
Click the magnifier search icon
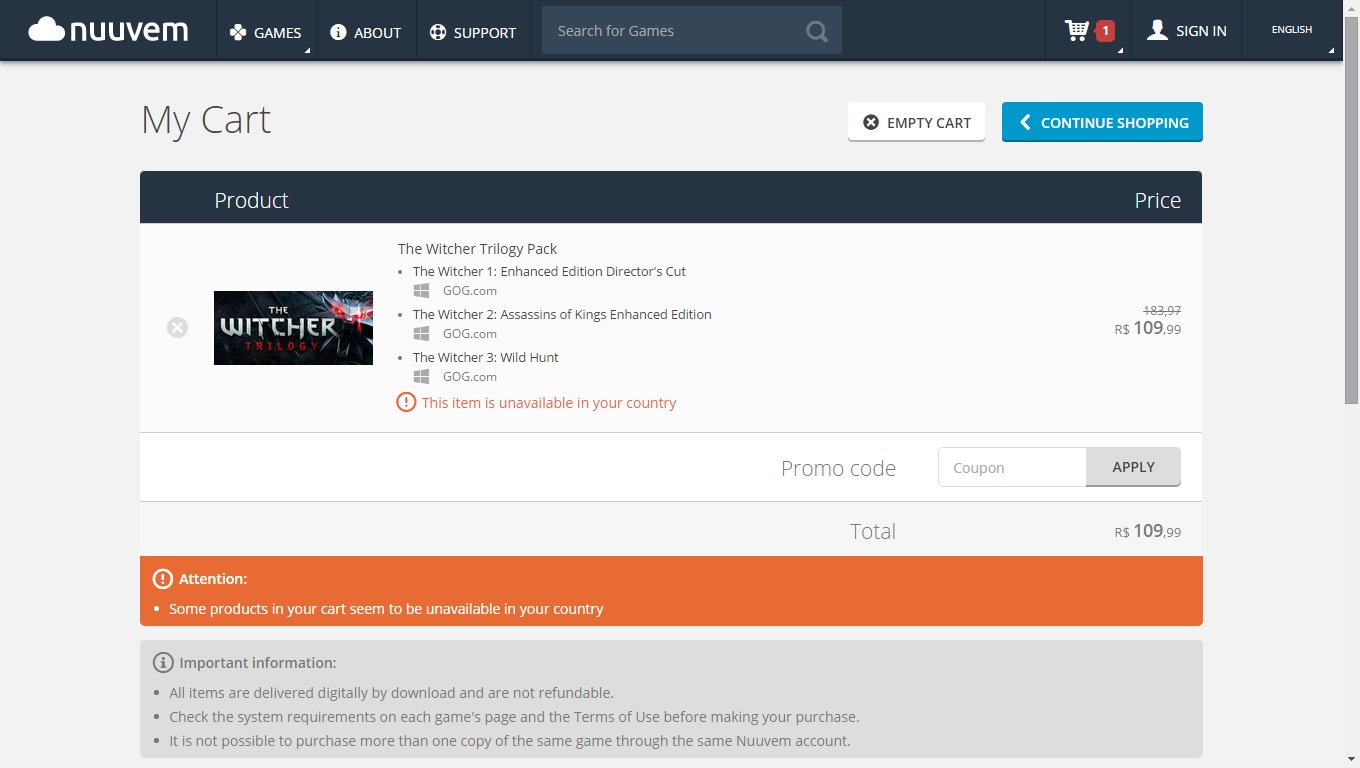(817, 31)
